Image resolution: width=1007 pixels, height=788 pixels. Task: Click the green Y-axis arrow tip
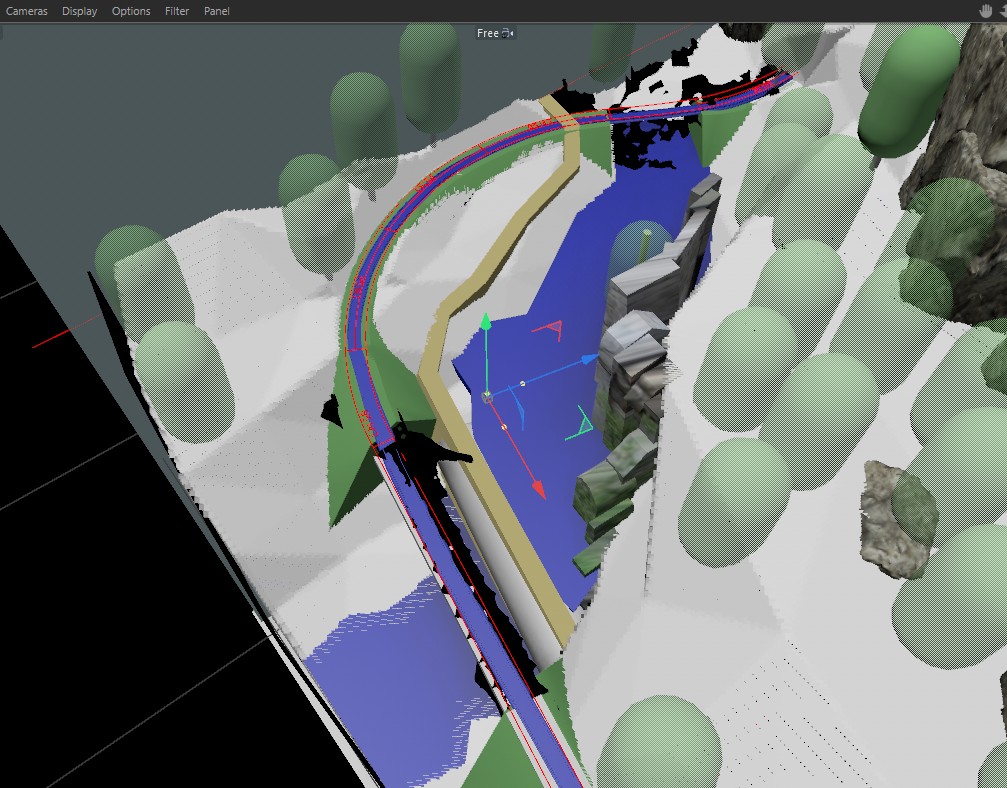[485, 322]
